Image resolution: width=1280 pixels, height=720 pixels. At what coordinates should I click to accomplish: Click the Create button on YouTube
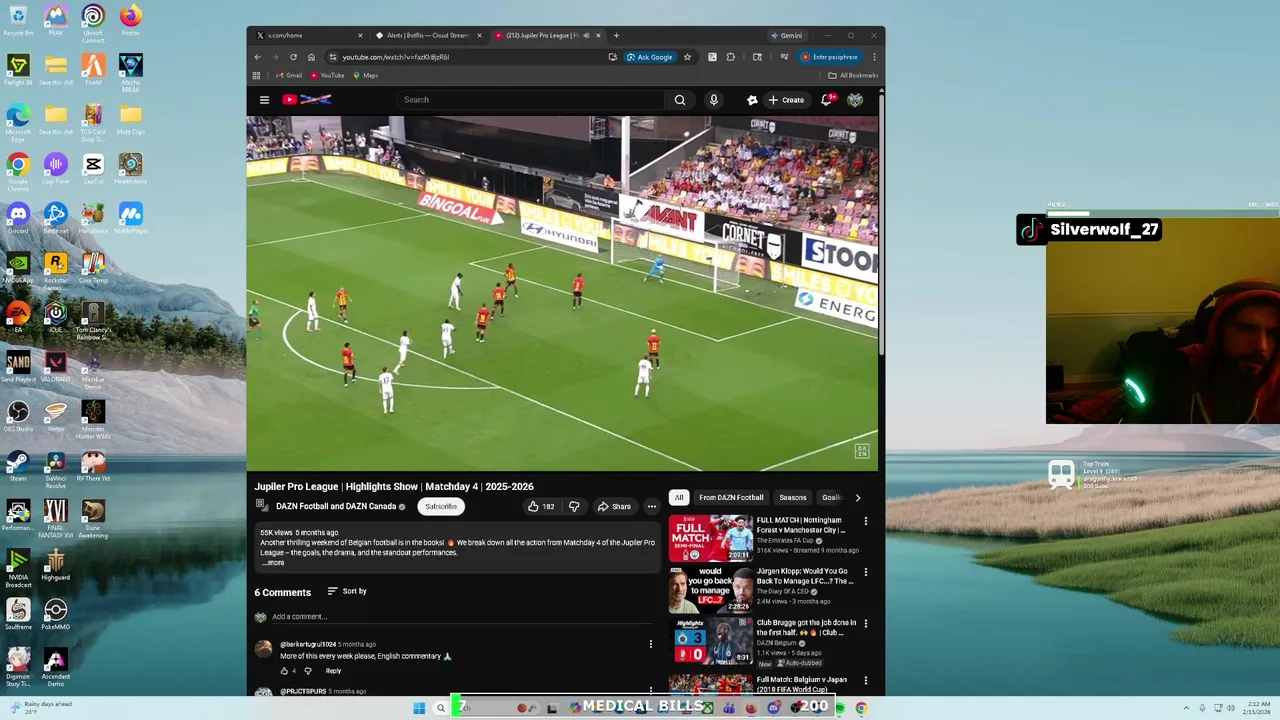(x=786, y=100)
